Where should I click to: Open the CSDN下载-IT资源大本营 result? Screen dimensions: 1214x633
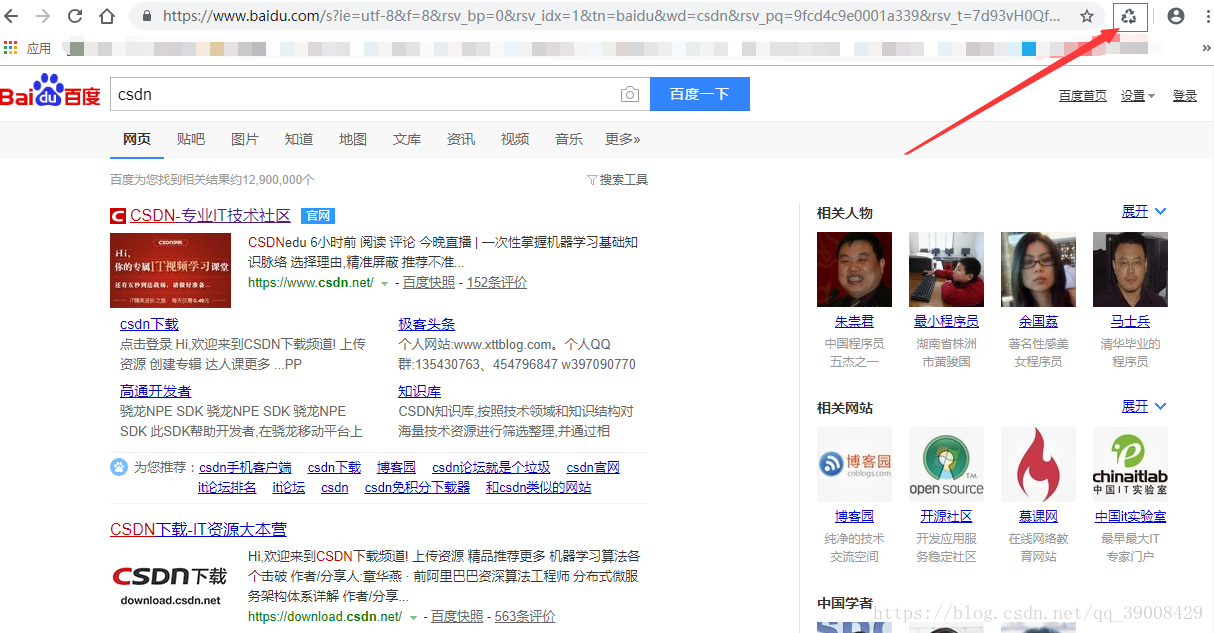(x=198, y=530)
